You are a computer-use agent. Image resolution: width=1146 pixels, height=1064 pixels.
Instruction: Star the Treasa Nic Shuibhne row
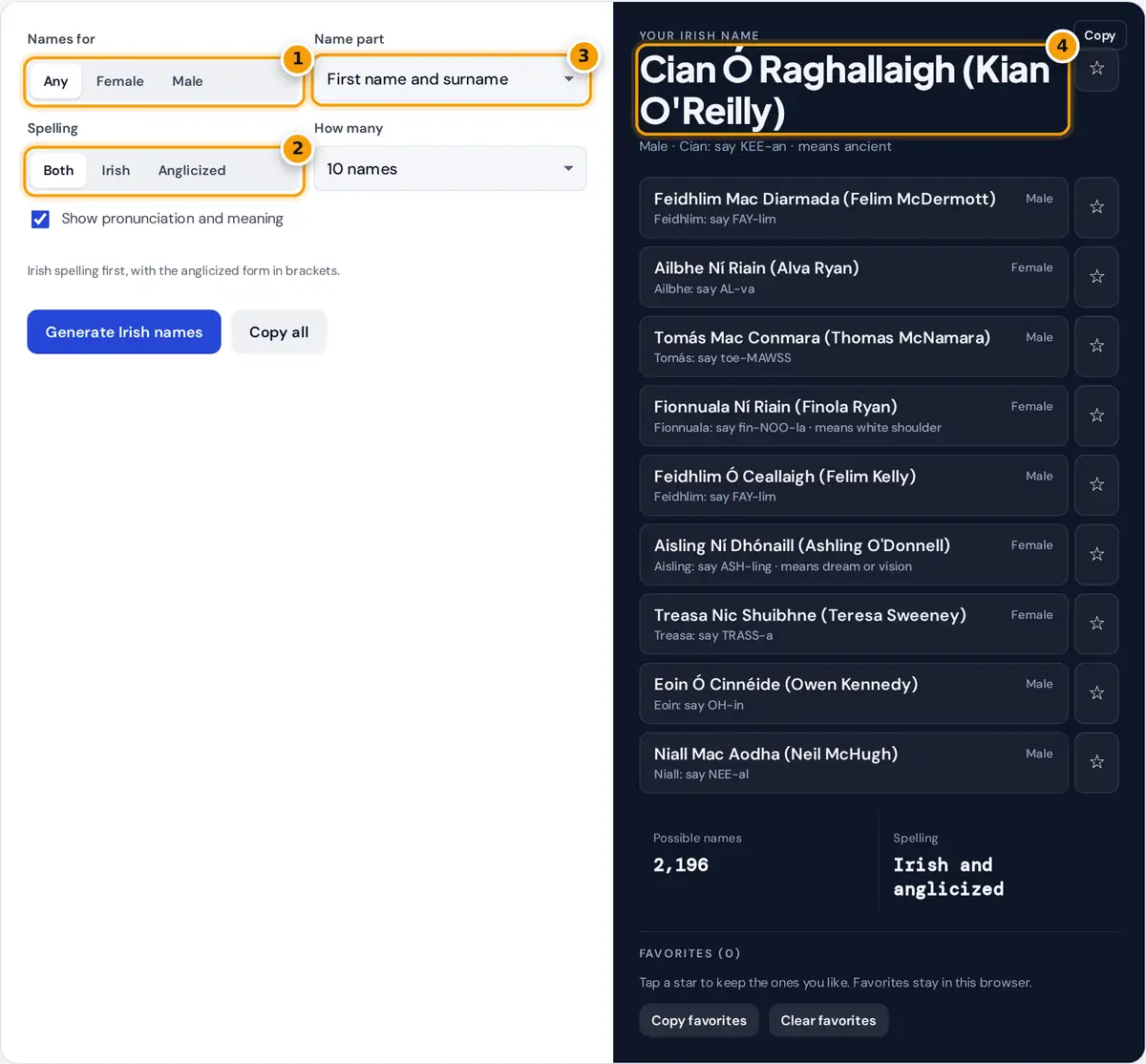coord(1096,623)
